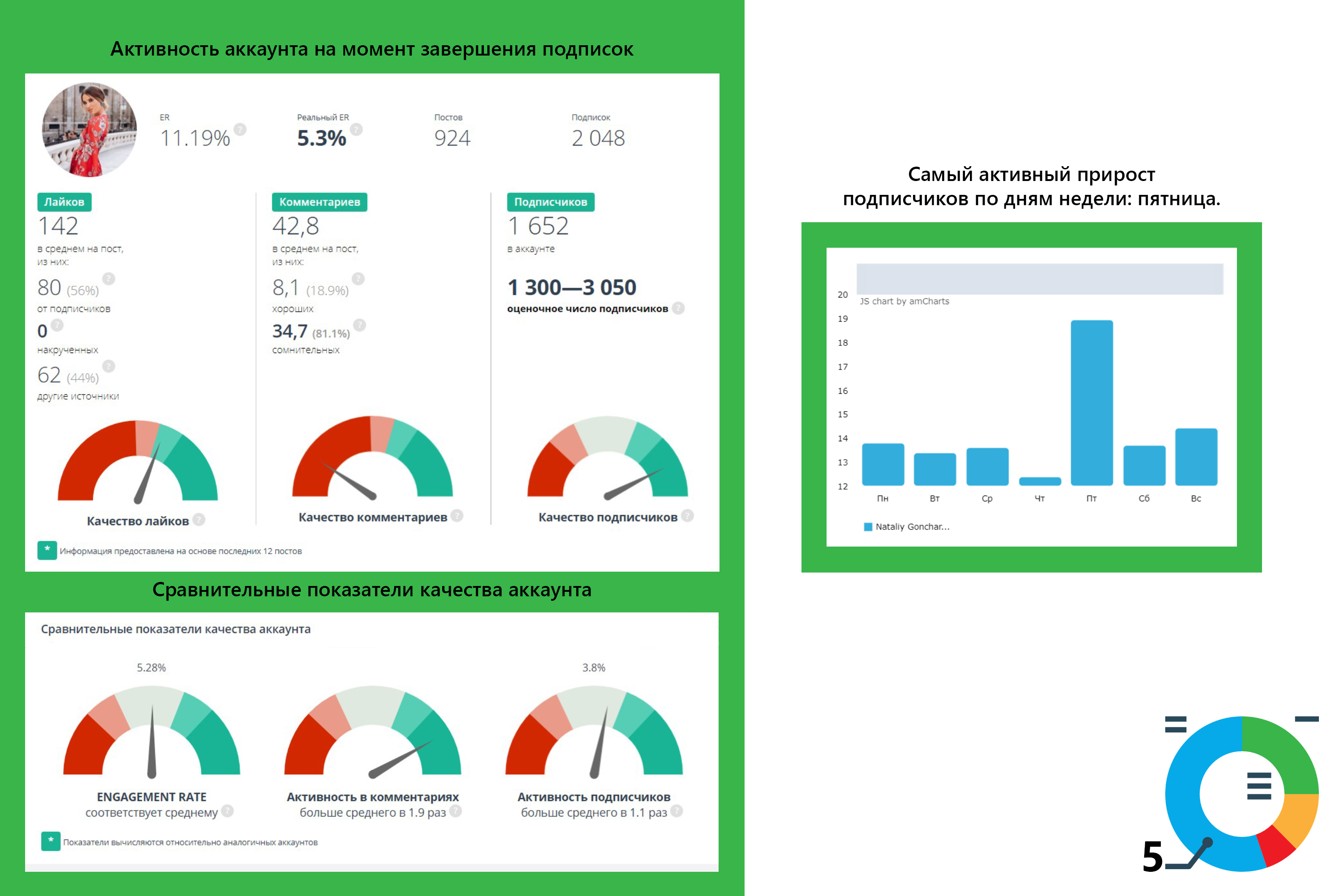Click the help icon next to ER 11.19%
The image size is (1344, 896).
point(241,130)
